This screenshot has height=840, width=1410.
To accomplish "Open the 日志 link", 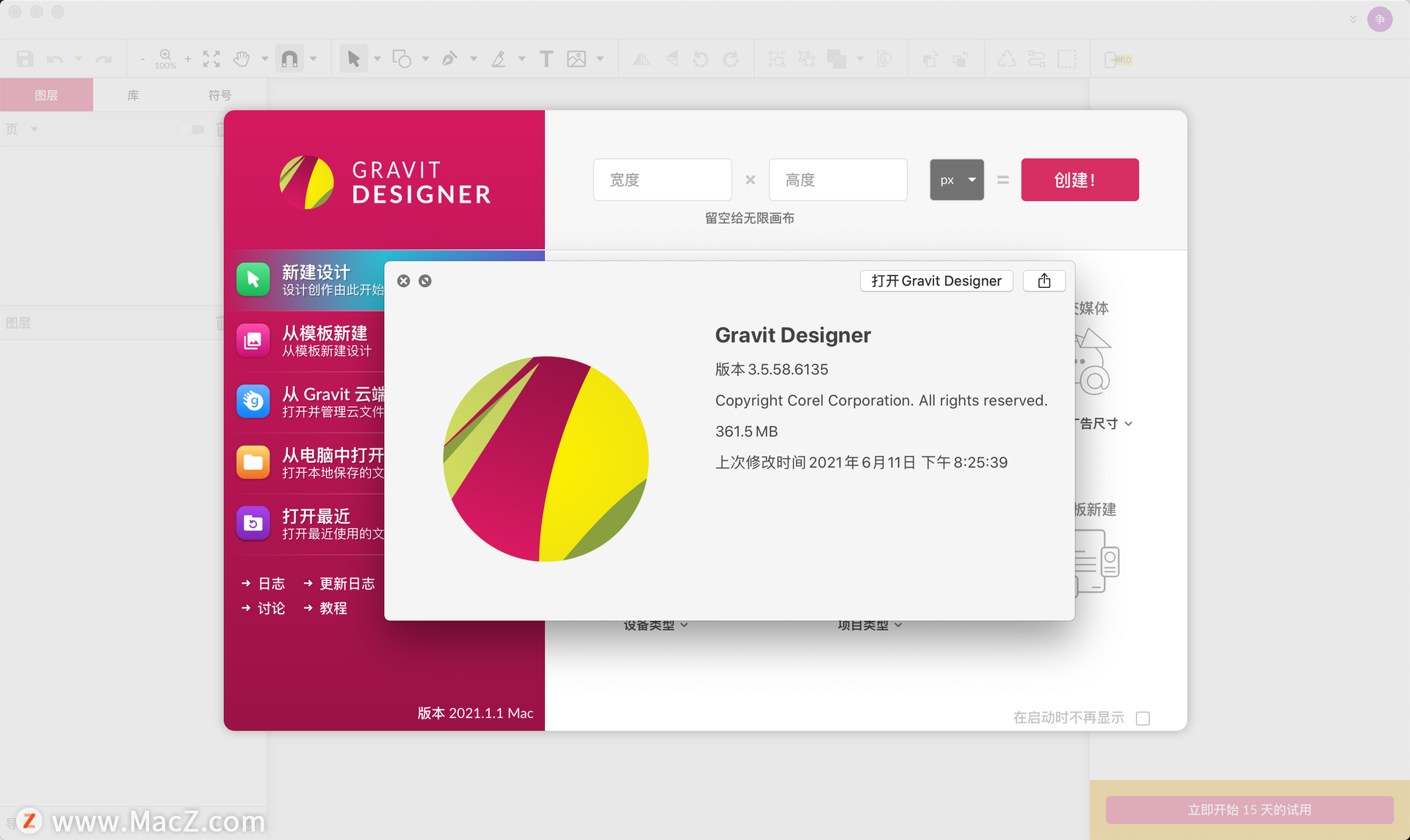I will (x=263, y=584).
